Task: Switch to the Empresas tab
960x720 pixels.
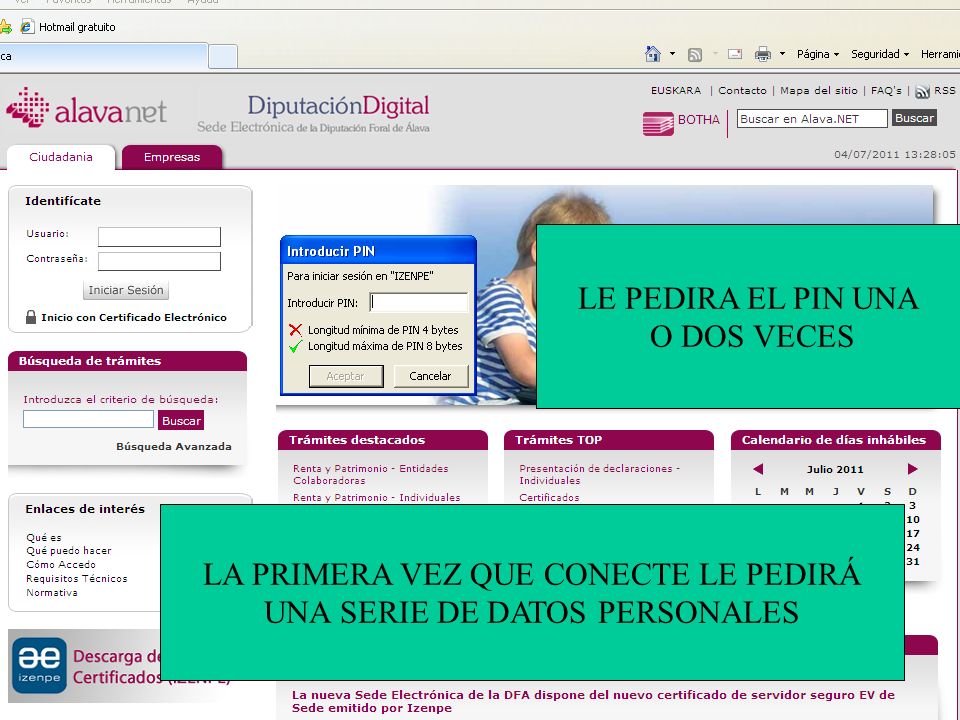Action: (x=172, y=157)
